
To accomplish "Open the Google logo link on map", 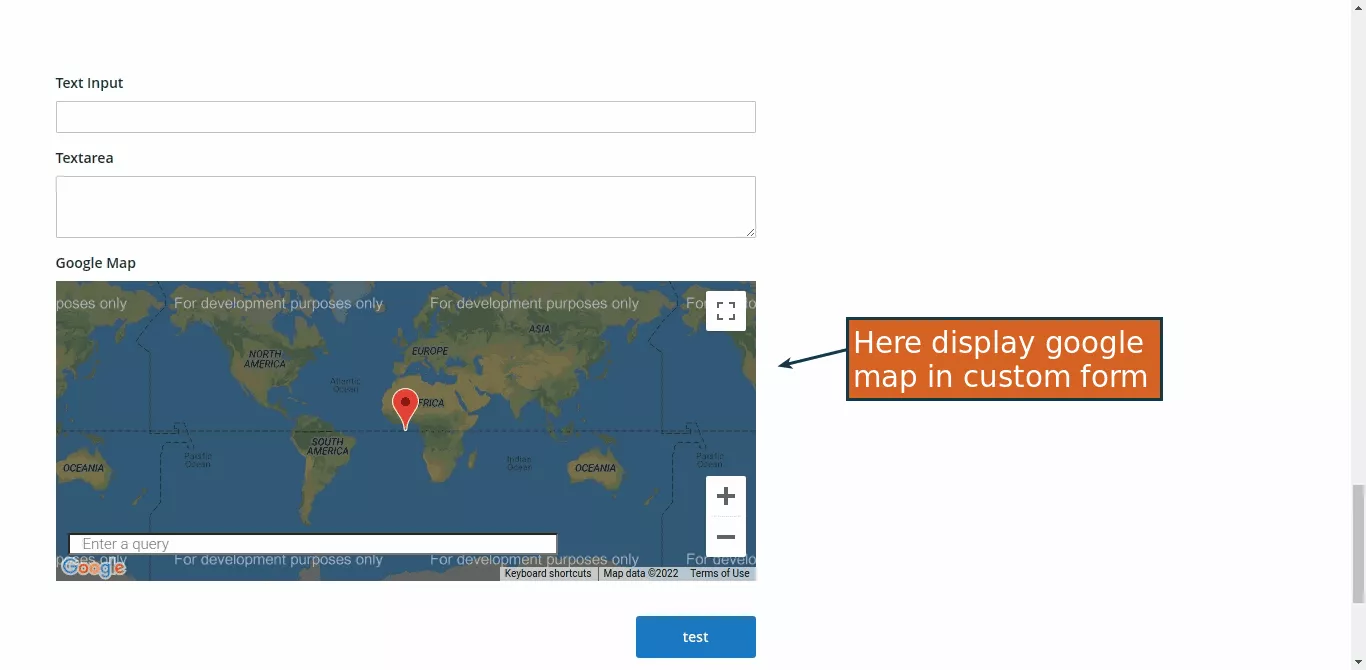I will point(93,568).
